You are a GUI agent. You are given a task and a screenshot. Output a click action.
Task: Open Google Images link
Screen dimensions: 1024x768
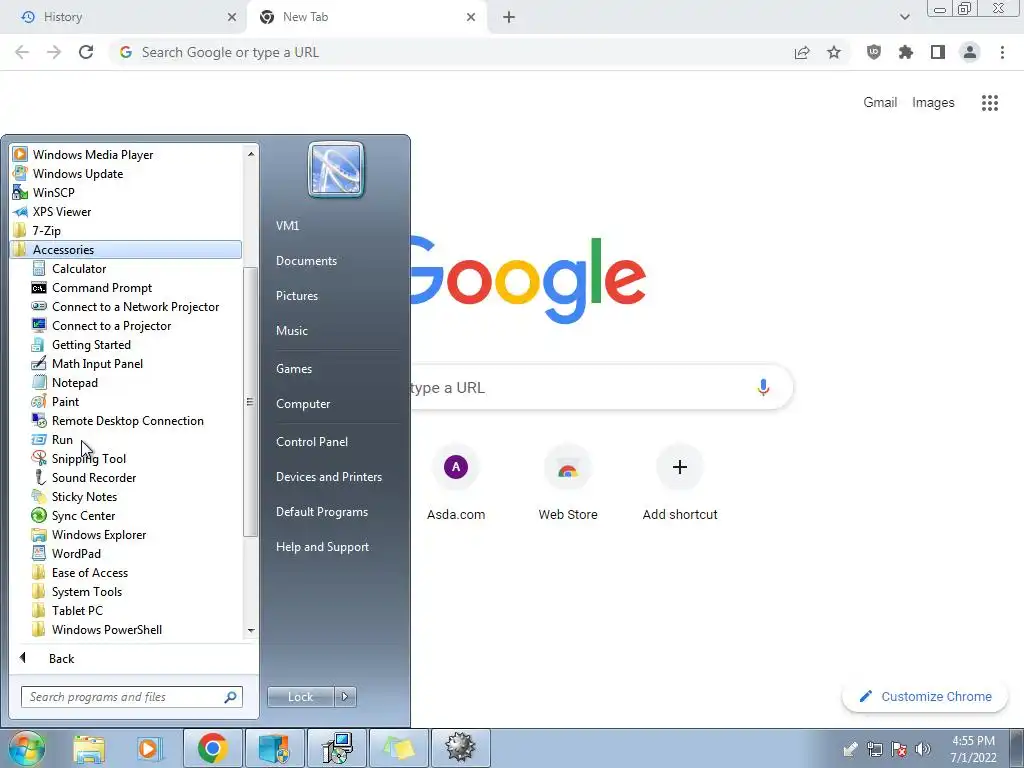click(933, 103)
